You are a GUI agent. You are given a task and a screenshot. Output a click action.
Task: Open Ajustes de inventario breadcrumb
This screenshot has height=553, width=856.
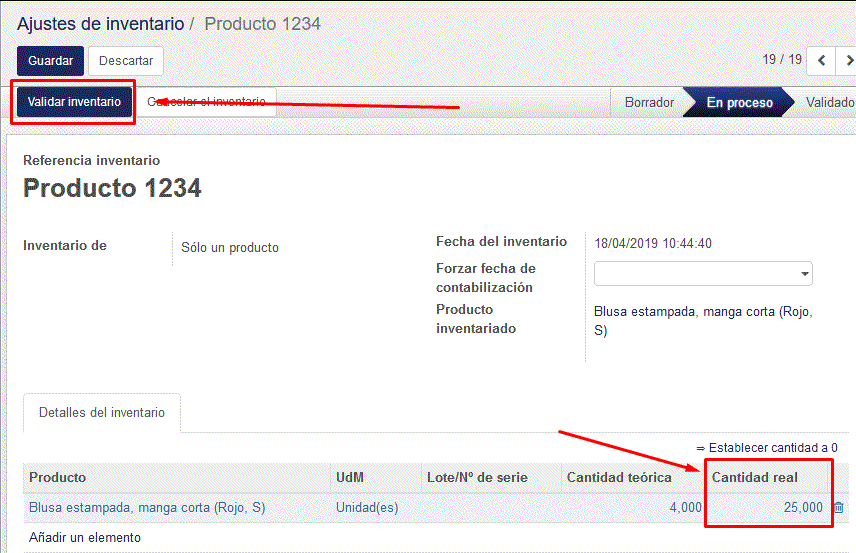pos(100,24)
